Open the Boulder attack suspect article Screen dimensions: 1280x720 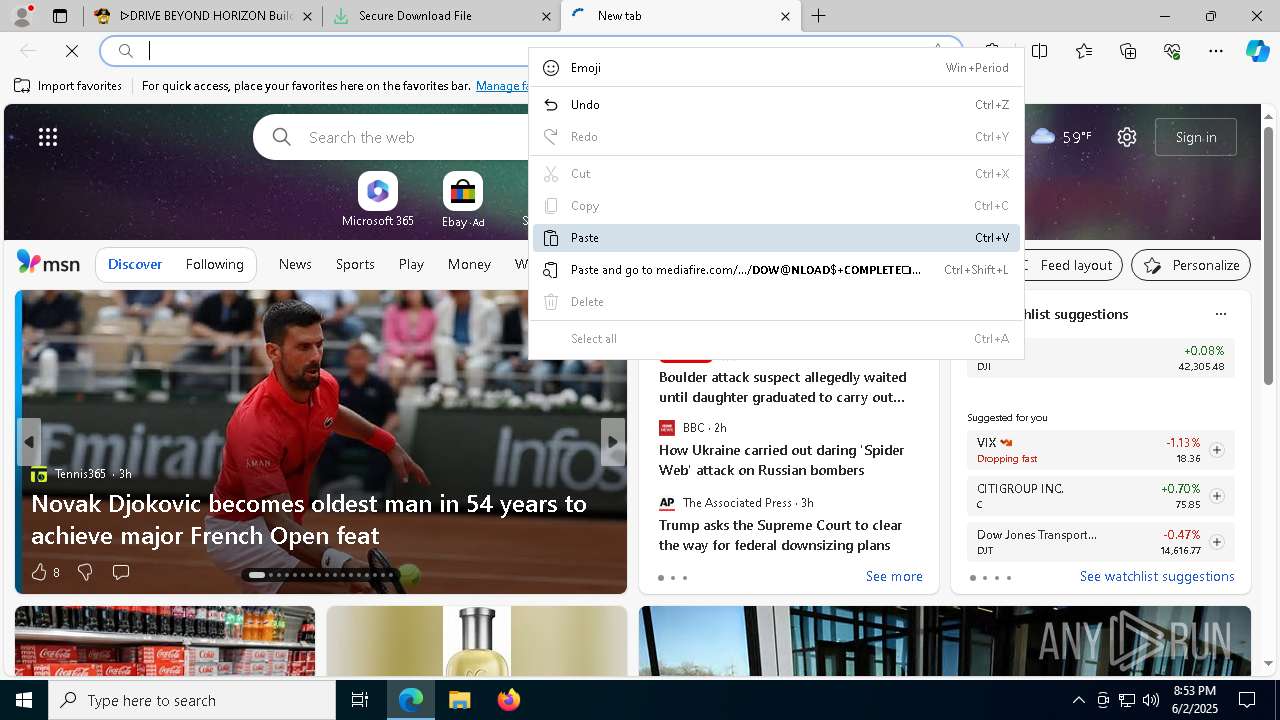click(x=782, y=387)
